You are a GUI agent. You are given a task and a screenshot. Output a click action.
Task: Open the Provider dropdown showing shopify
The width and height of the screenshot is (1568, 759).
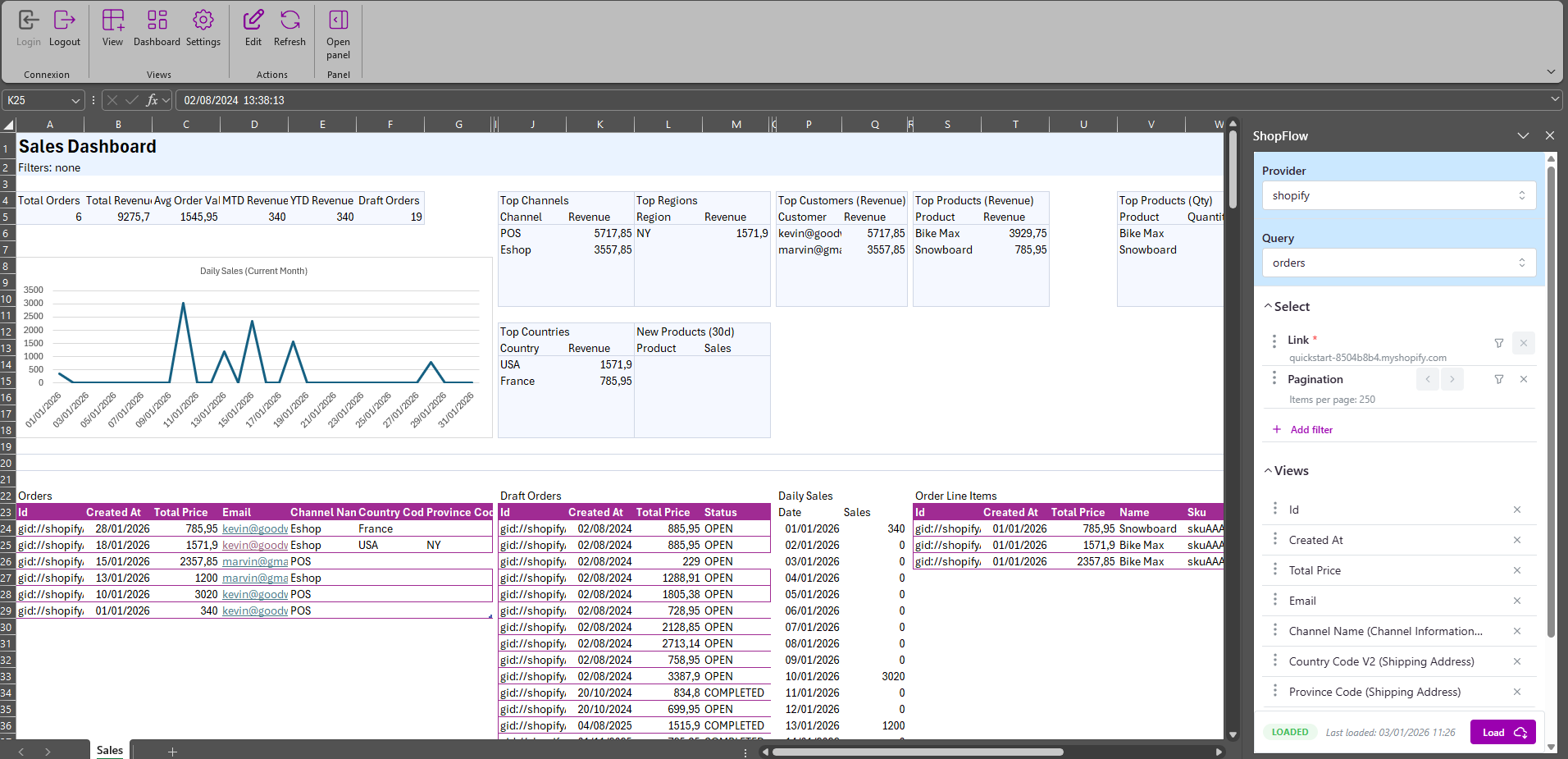point(1397,195)
